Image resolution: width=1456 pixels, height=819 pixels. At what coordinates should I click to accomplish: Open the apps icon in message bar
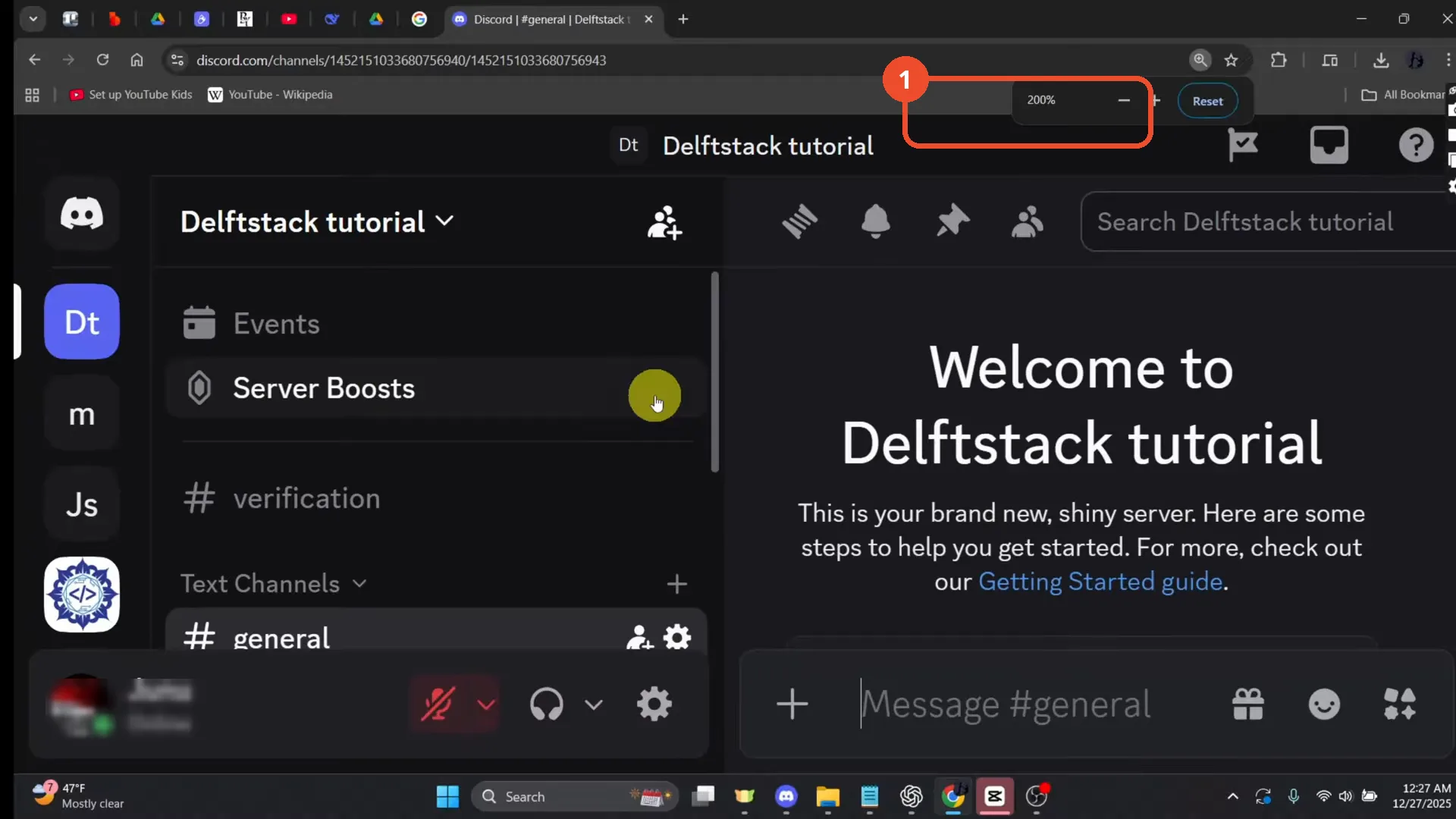pyautogui.click(x=1400, y=704)
